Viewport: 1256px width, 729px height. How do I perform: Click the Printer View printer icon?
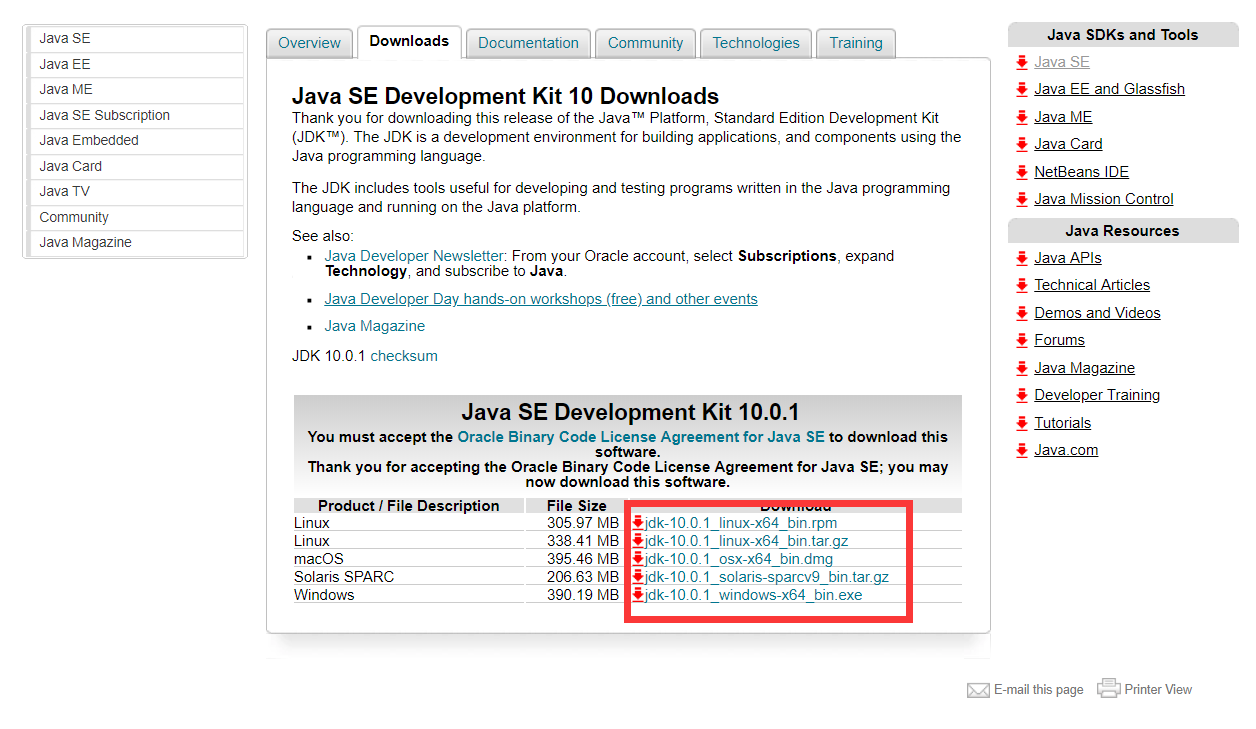coord(1108,688)
